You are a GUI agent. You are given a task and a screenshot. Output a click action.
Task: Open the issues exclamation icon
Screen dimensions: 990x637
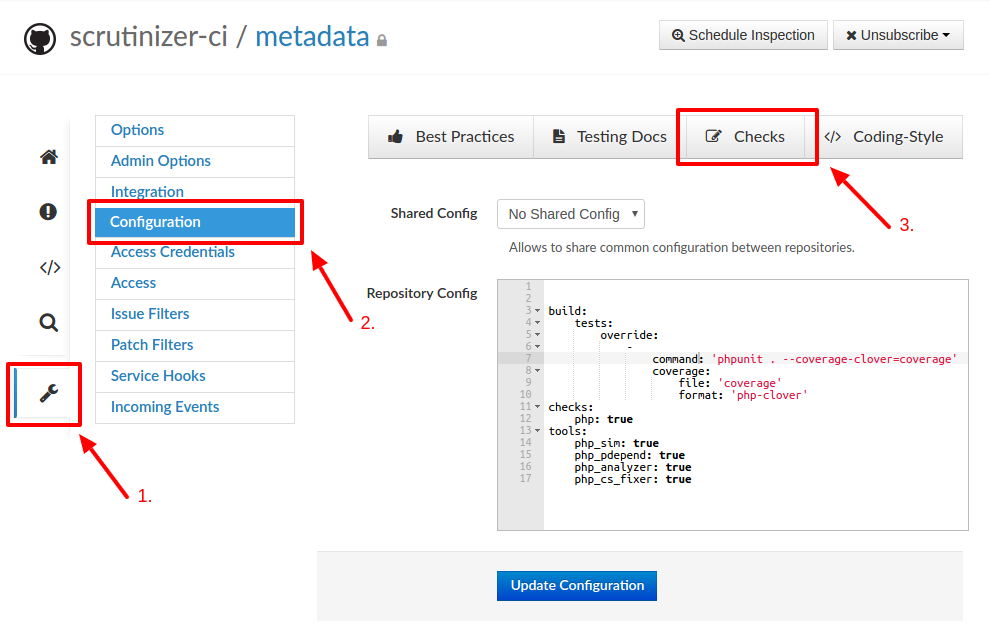pyautogui.click(x=48, y=211)
